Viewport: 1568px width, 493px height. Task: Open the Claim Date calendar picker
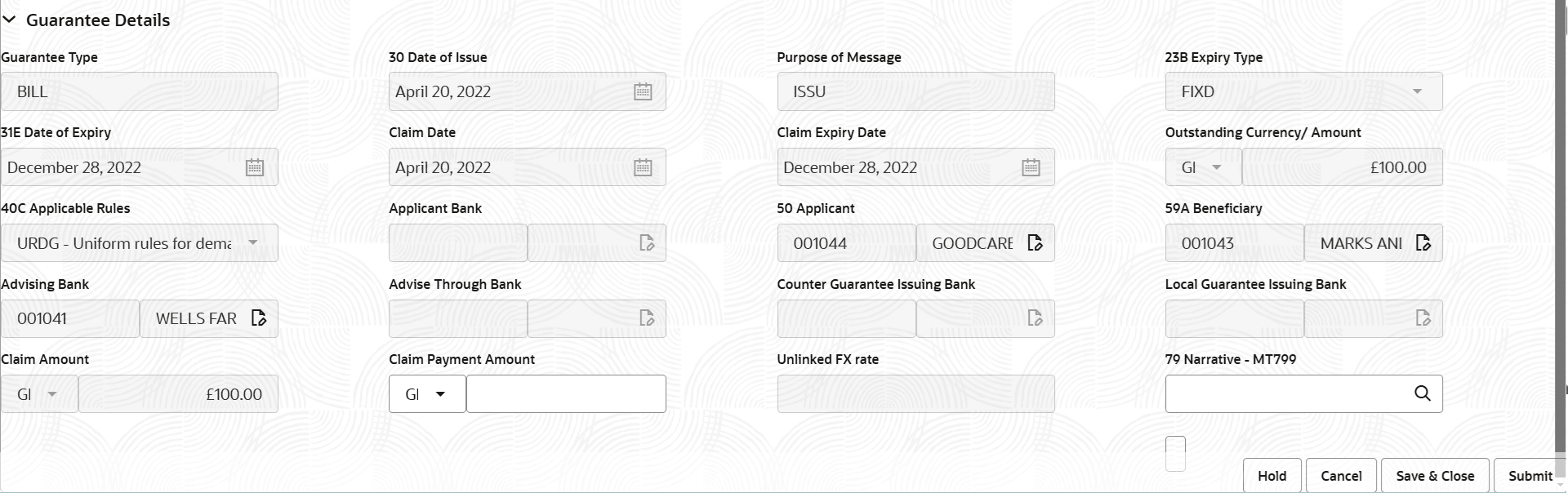[x=643, y=167]
